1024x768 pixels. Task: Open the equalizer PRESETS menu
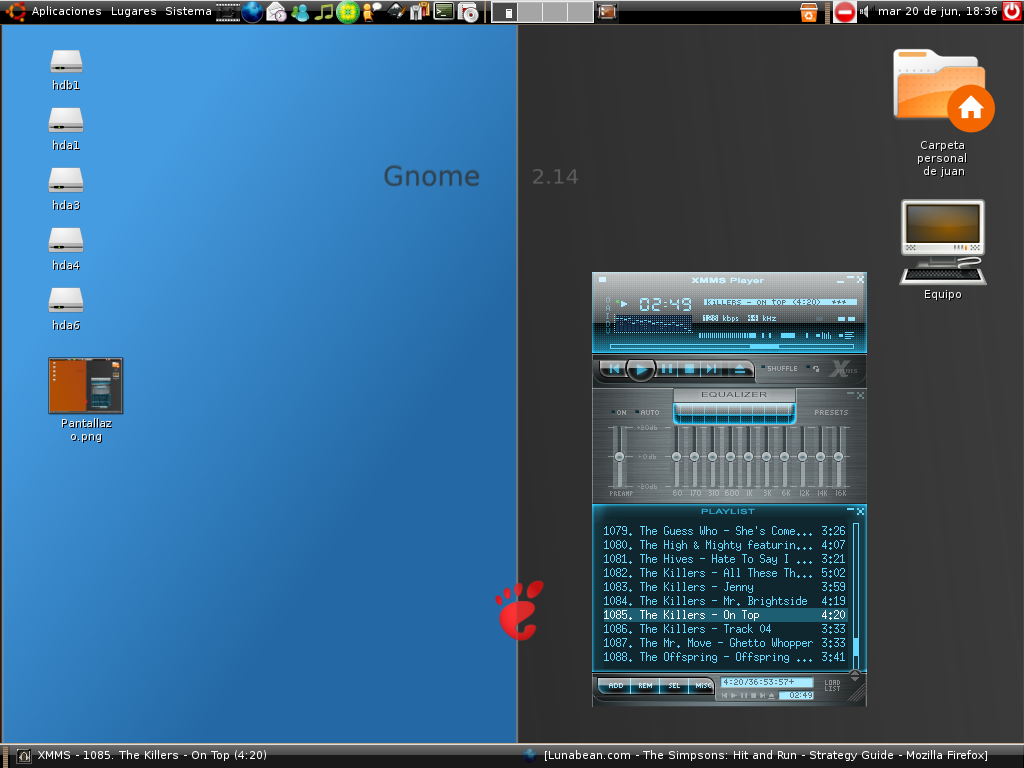pyautogui.click(x=831, y=412)
